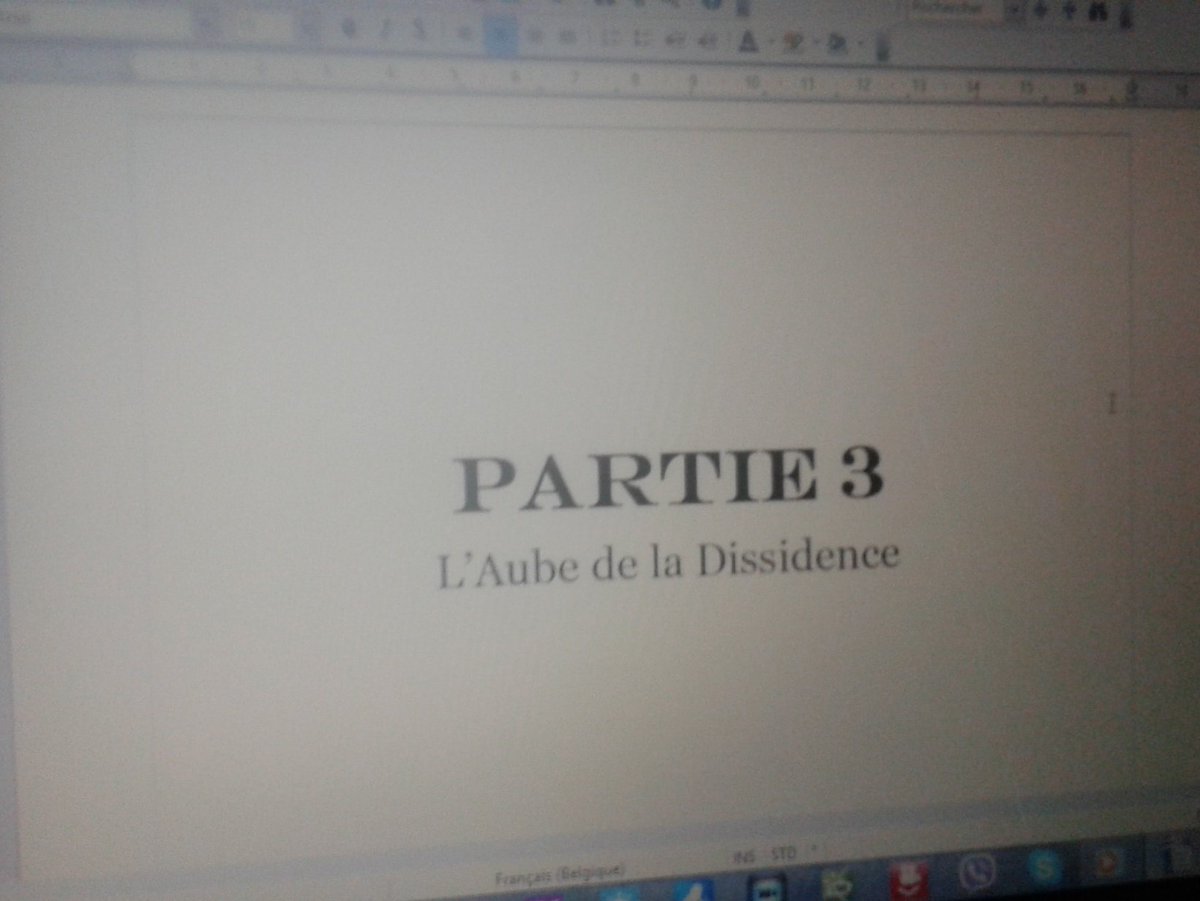The height and width of the screenshot is (901, 1200).
Task: Click the subtitle L'Aube de la Dissidence
Action: click(x=668, y=563)
